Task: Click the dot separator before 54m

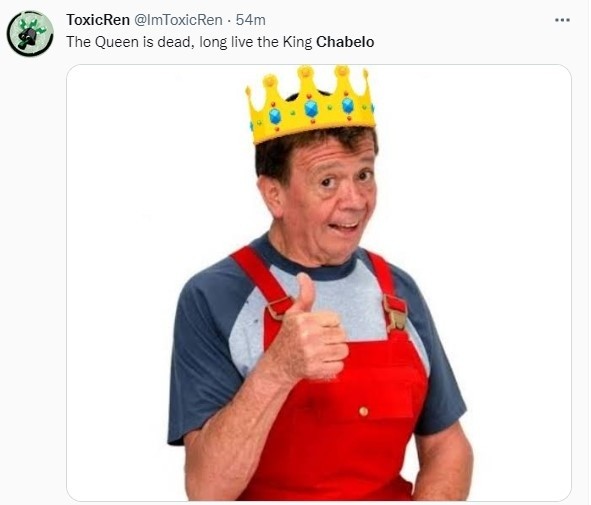Action: (x=230, y=20)
